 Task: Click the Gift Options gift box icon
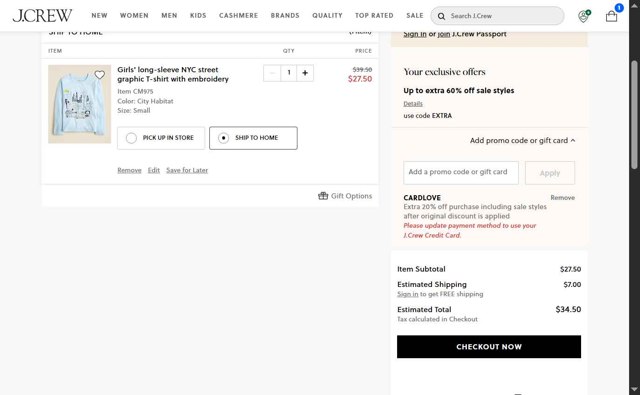(323, 196)
